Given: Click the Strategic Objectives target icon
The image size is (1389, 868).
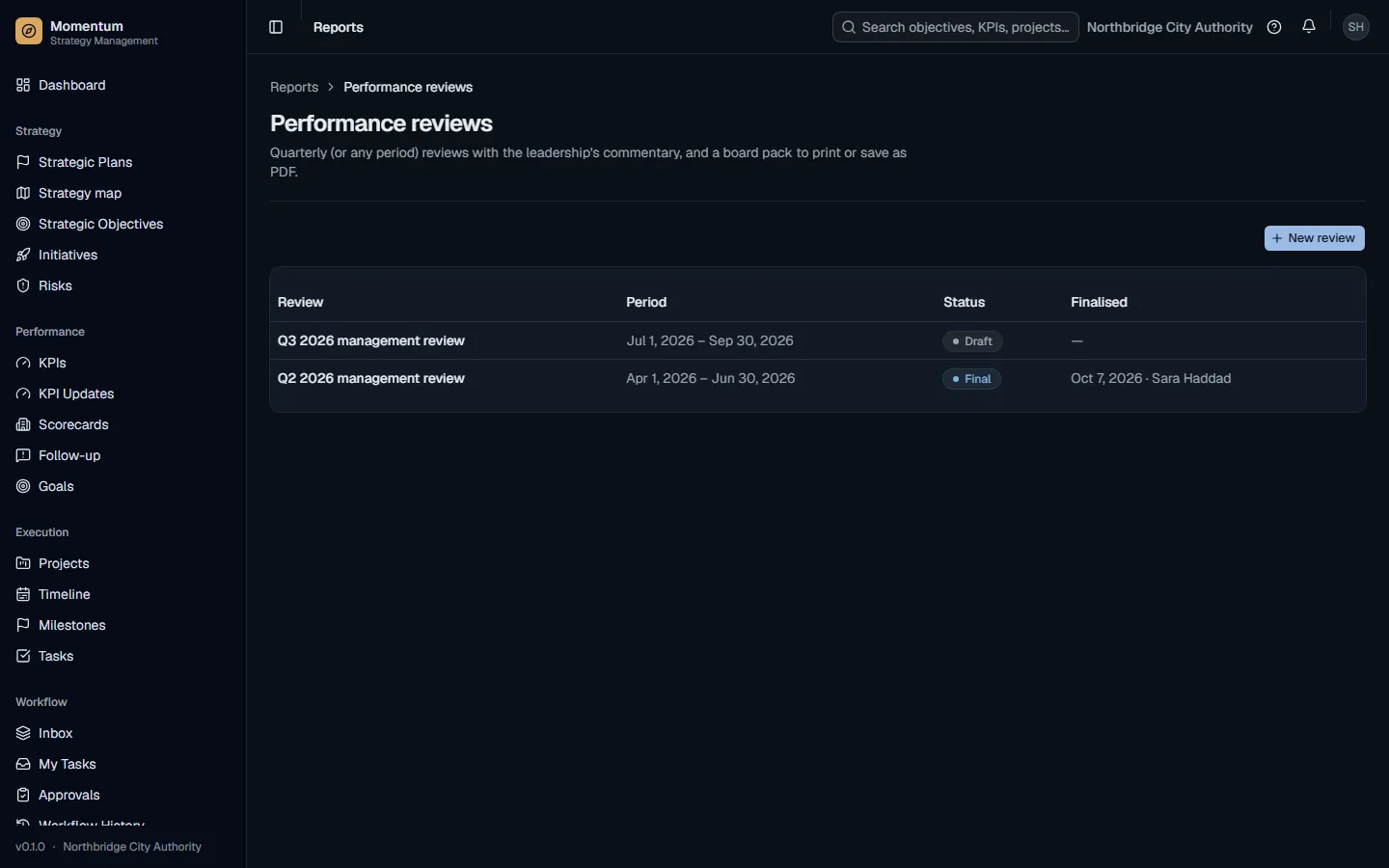Looking at the screenshot, I should pos(23,224).
